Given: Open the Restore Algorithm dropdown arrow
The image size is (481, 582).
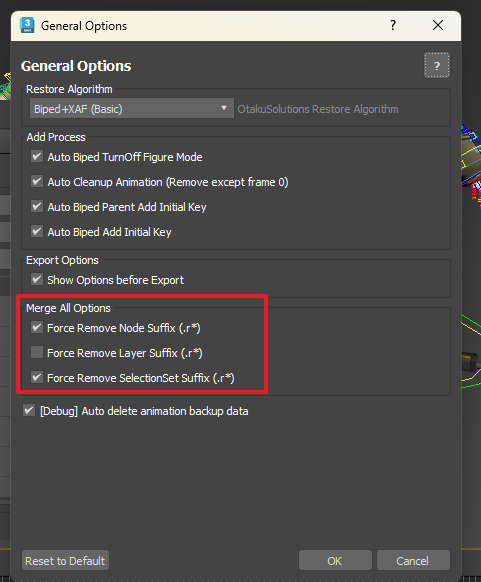Looking at the screenshot, I should pyautogui.click(x=224, y=108).
